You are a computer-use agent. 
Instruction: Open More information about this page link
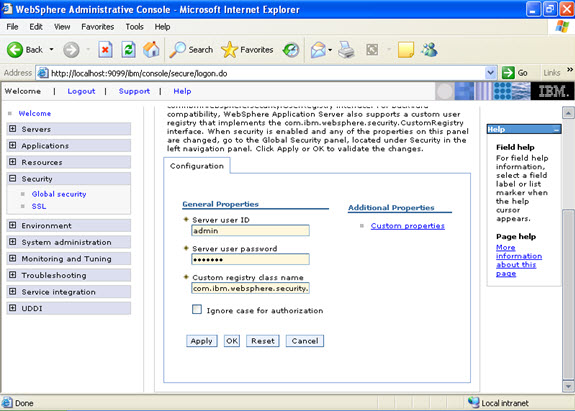519,260
